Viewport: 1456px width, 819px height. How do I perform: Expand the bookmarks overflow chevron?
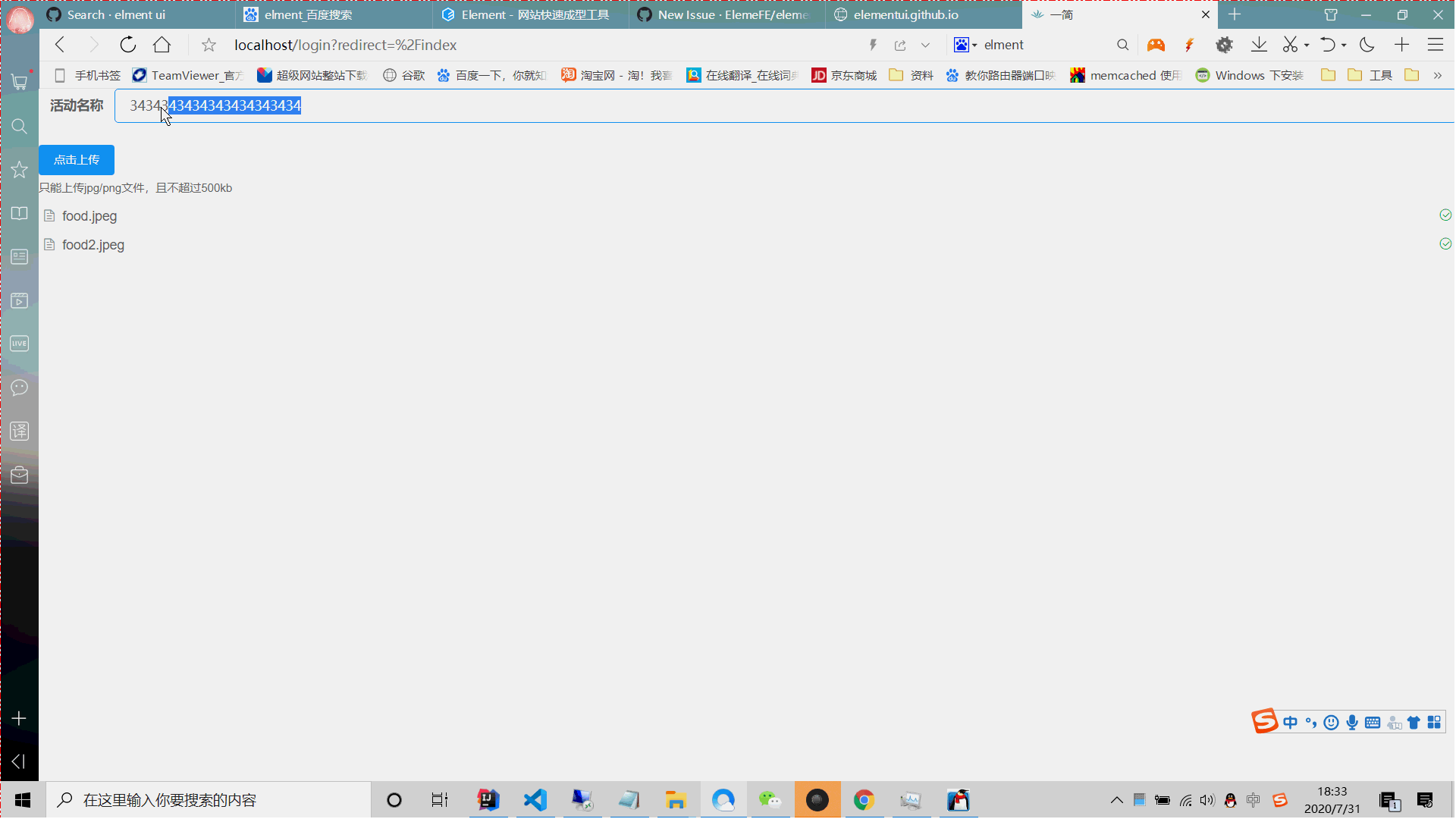(x=1438, y=75)
